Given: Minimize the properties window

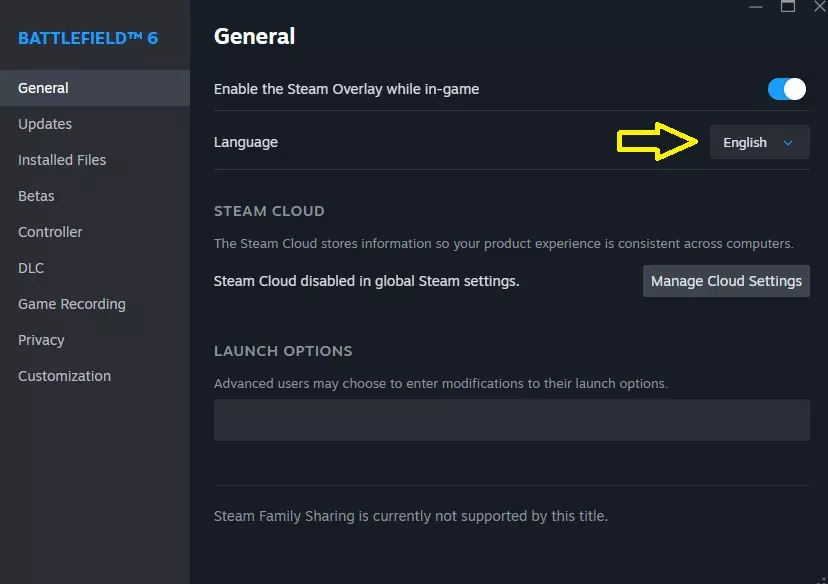Looking at the screenshot, I should [756, 7].
